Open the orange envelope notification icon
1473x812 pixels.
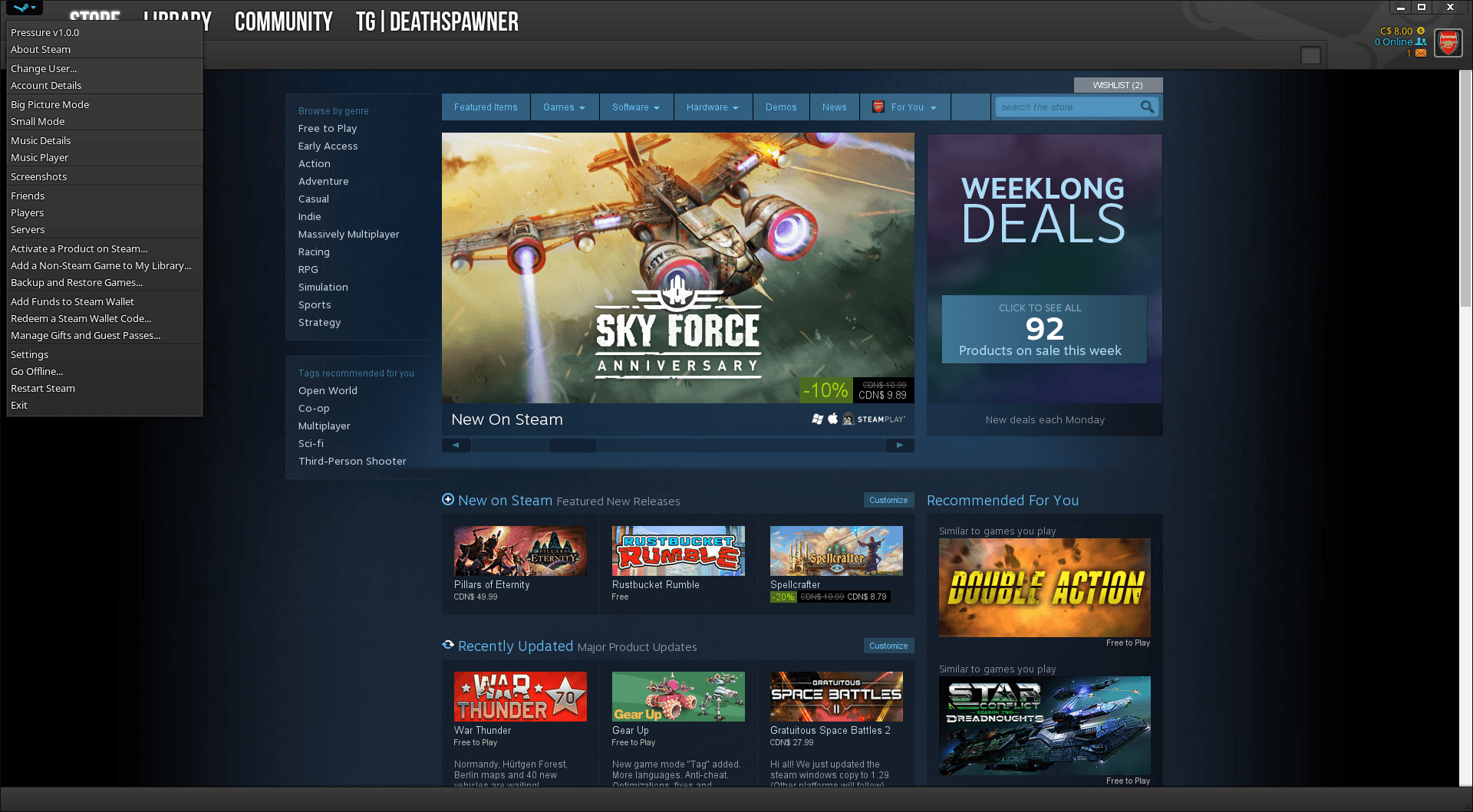[x=1421, y=53]
